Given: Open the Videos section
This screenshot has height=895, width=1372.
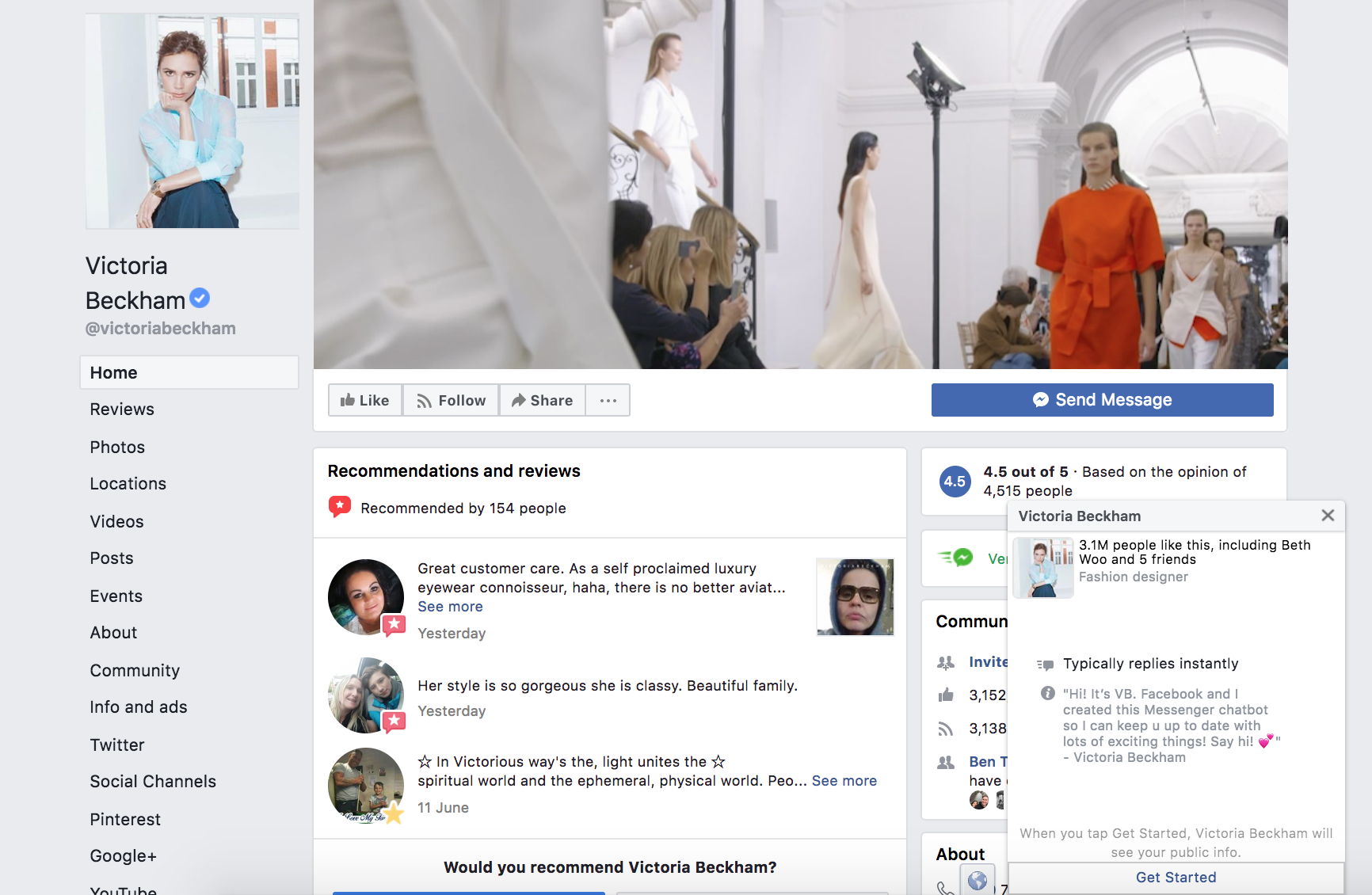Looking at the screenshot, I should [x=117, y=522].
